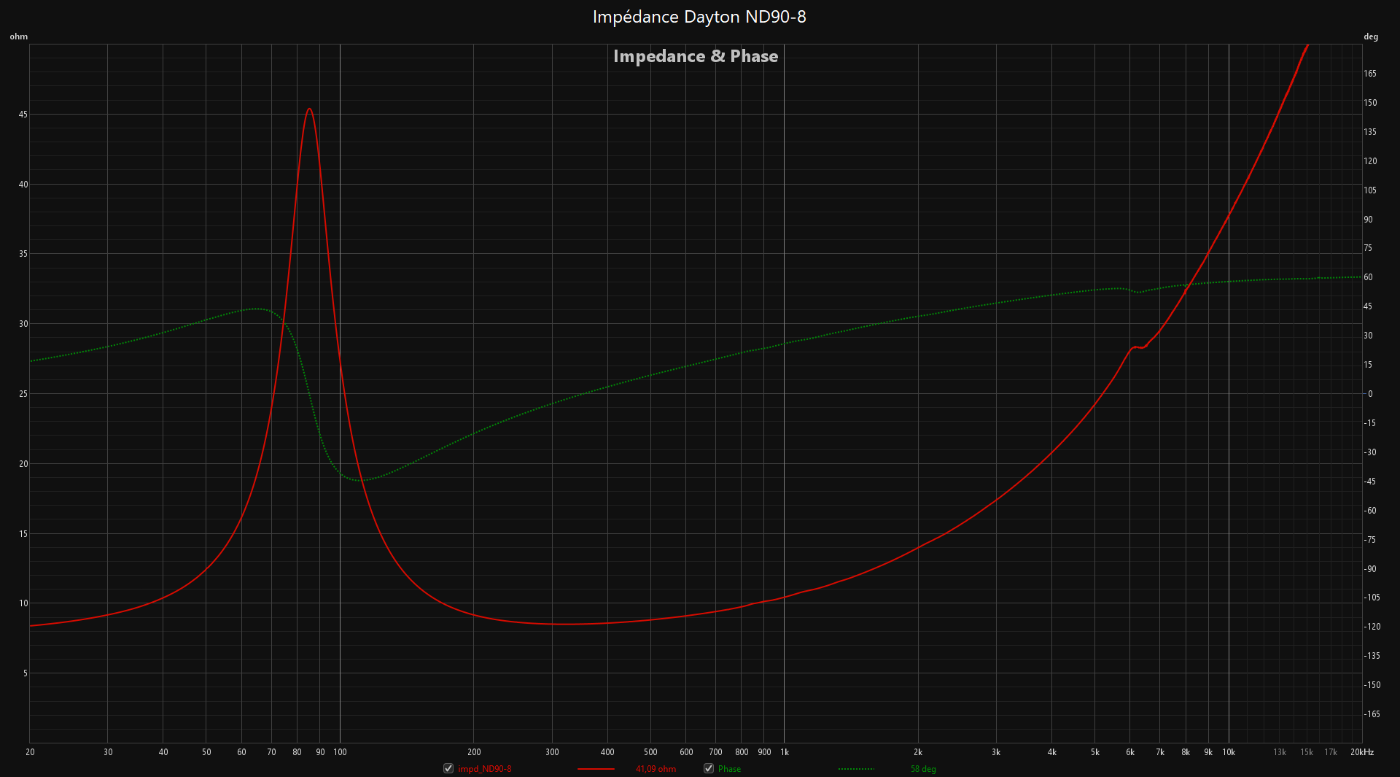Uncheck the impd_ND90-8 trace checkbox
Image resolution: width=1400 pixels, height=777 pixels.
[x=448, y=769]
